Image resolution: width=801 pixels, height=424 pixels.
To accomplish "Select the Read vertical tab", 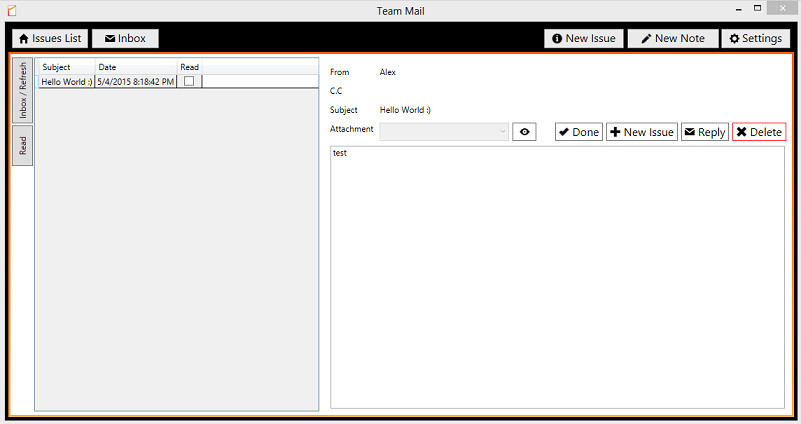I will click(22, 146).
